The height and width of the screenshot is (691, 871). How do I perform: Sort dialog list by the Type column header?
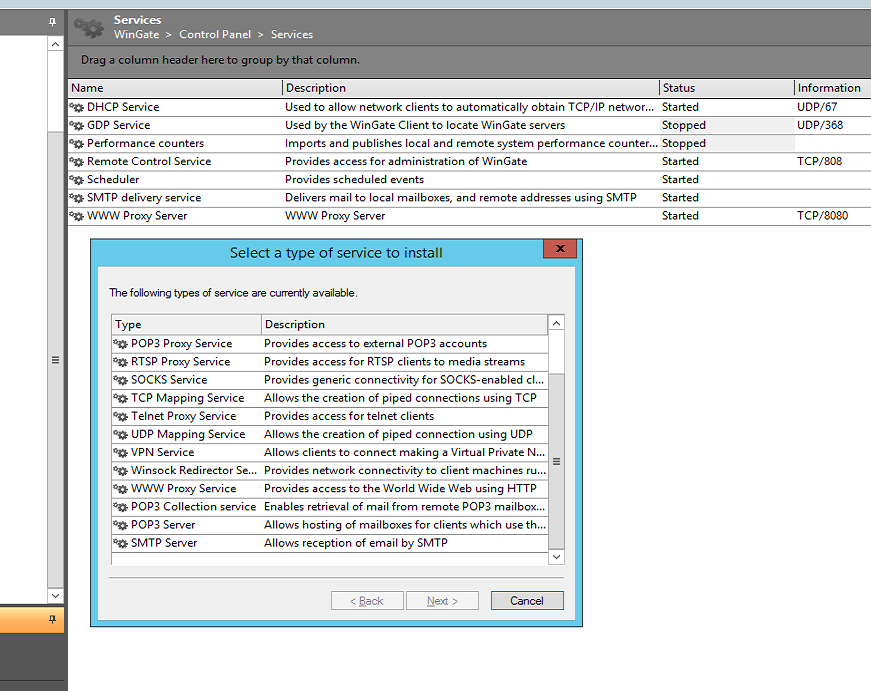pyautogui.click(x=186, y=324)
